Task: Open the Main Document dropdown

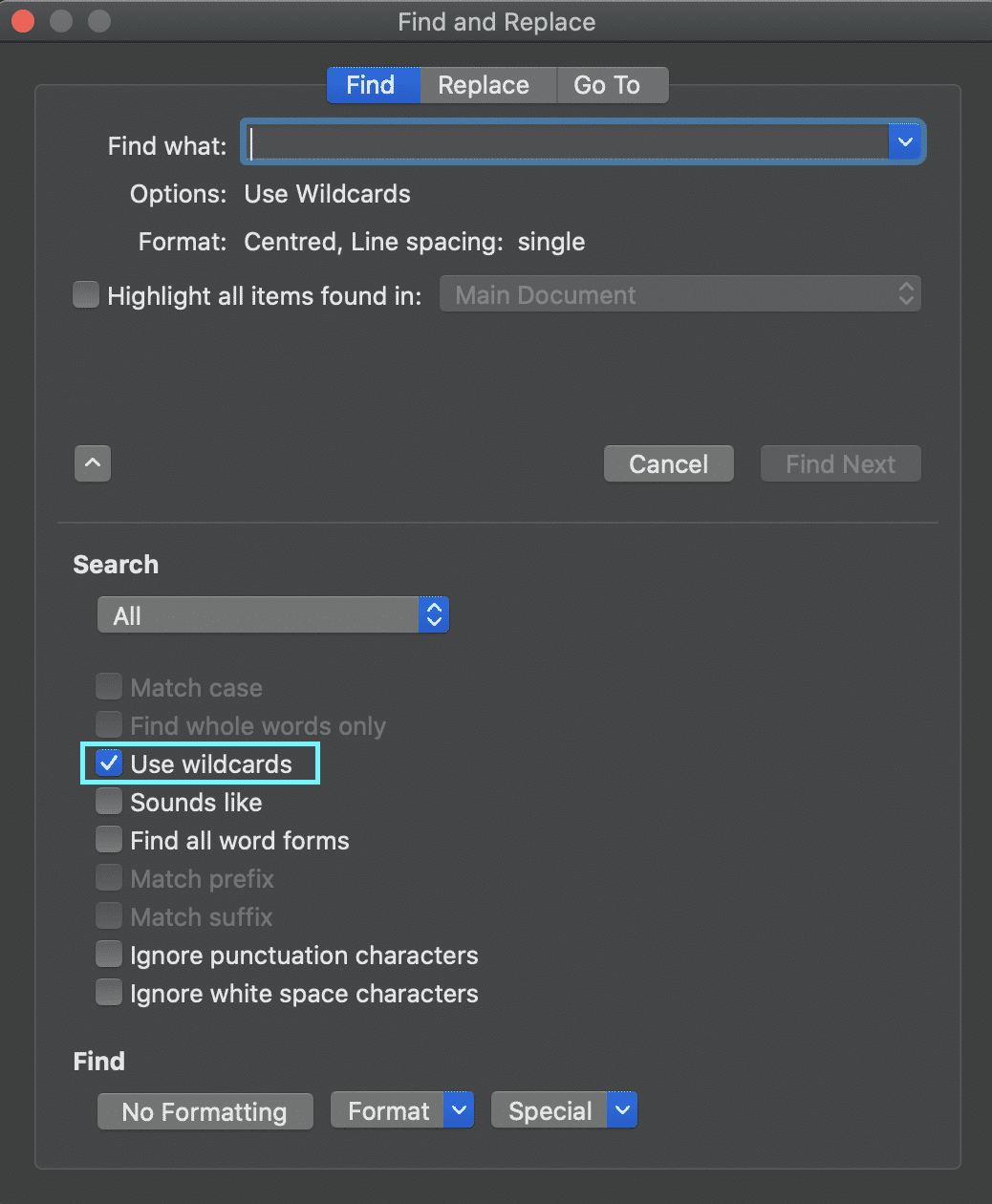Action: [680, 294]
